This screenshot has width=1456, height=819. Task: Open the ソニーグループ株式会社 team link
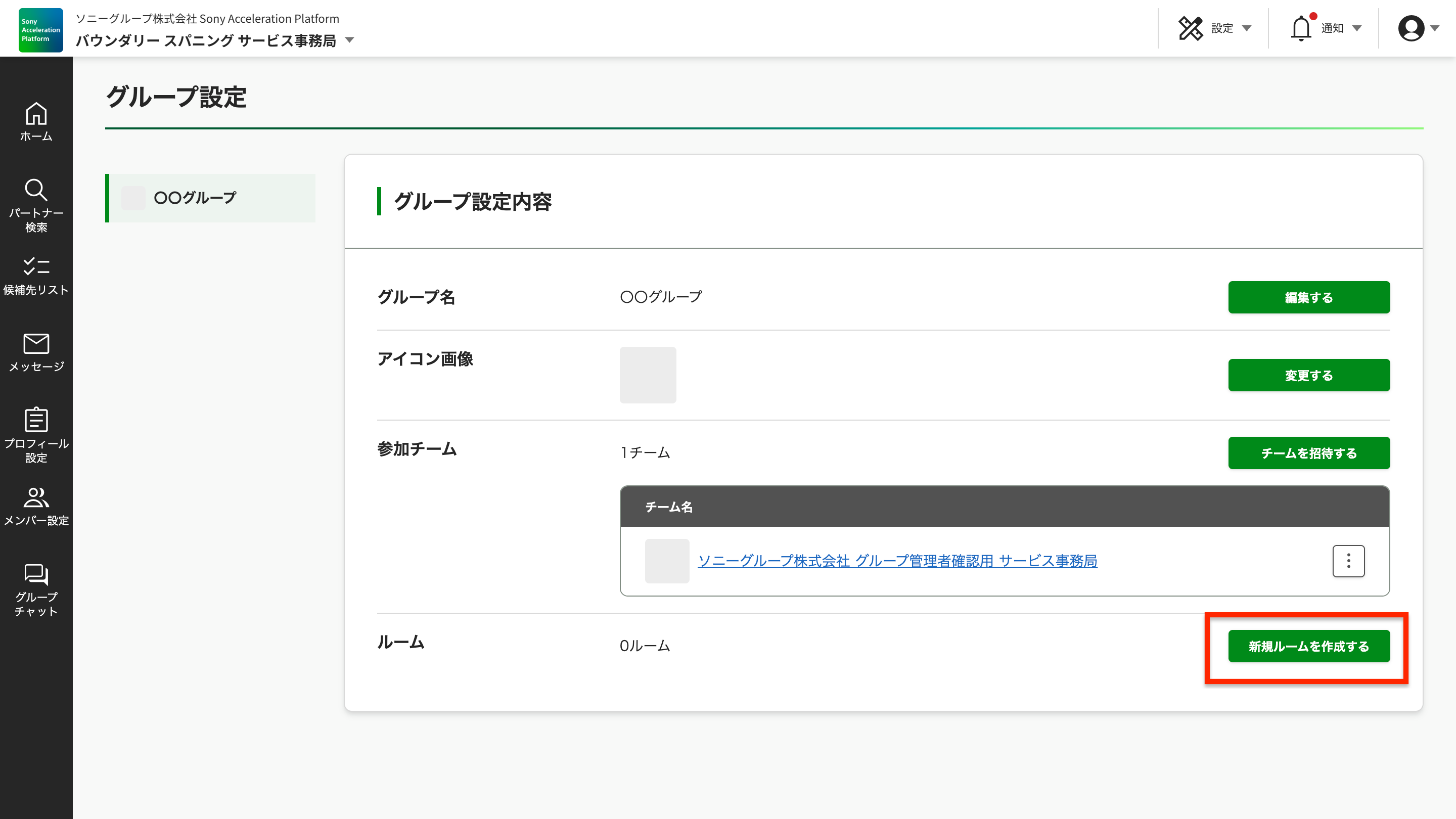897,561
